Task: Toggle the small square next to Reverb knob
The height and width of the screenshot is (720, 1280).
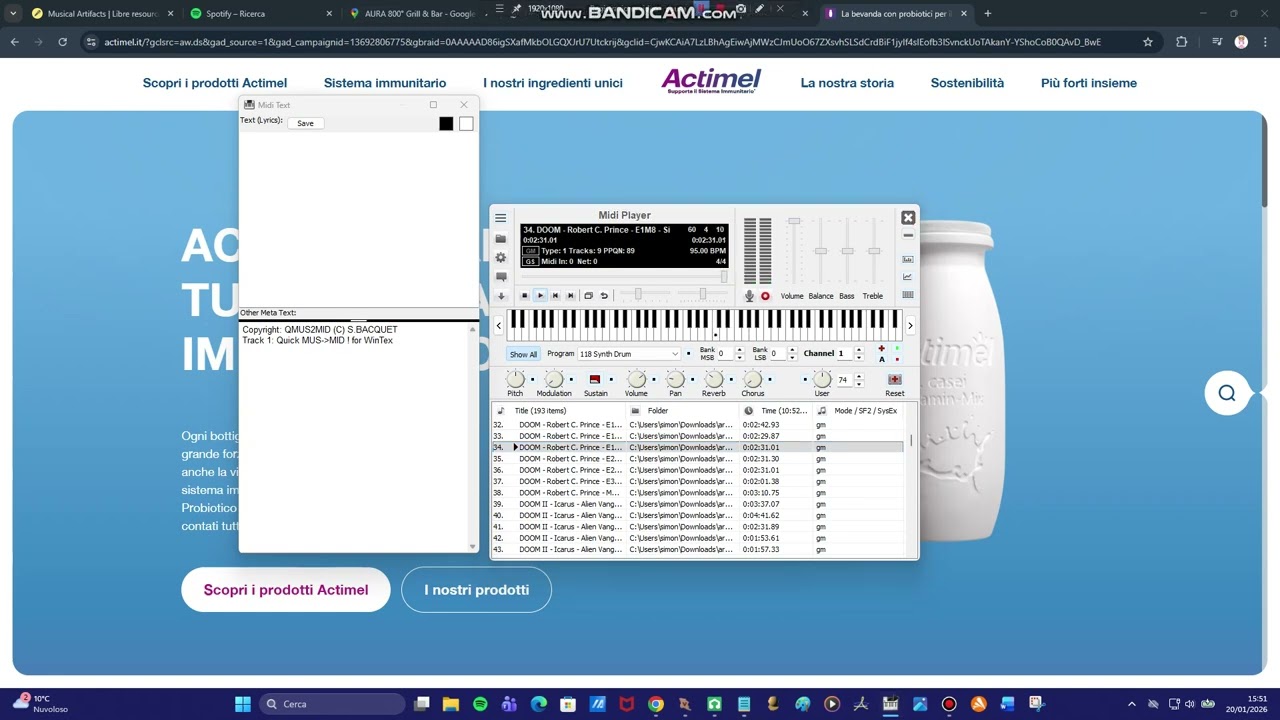Action: click(x=731, y=380)
